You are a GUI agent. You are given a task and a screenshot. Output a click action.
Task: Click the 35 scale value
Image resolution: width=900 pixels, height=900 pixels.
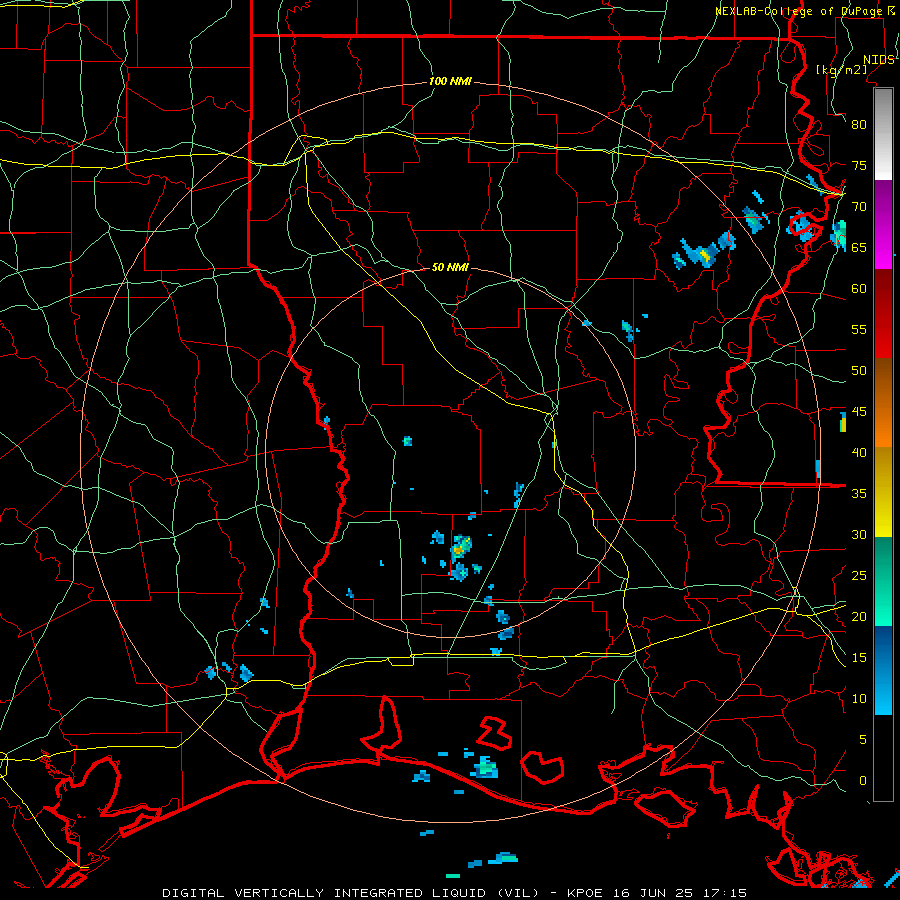[859, 494]
